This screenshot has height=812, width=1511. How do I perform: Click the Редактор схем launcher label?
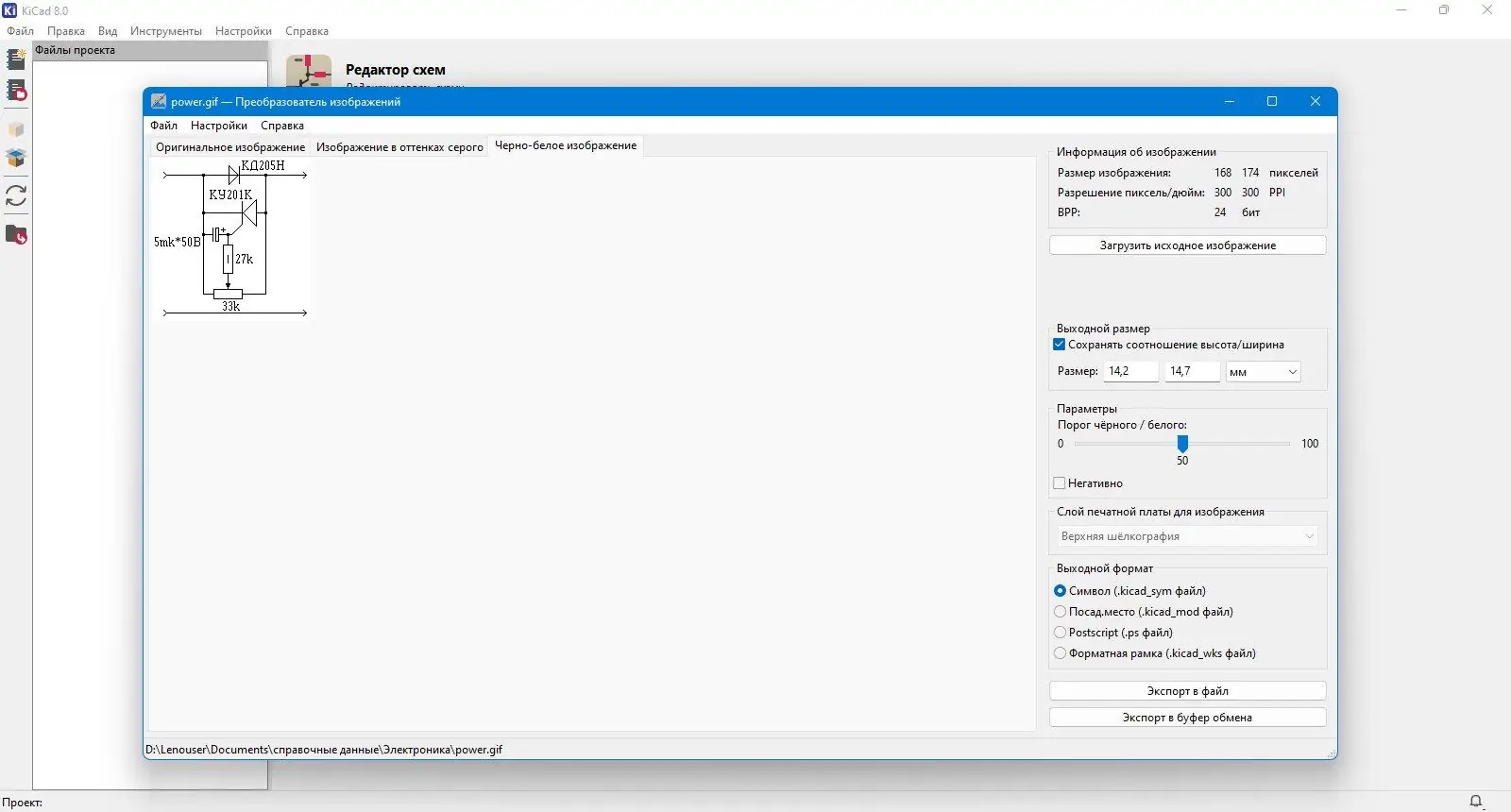[x=396, y=70]
